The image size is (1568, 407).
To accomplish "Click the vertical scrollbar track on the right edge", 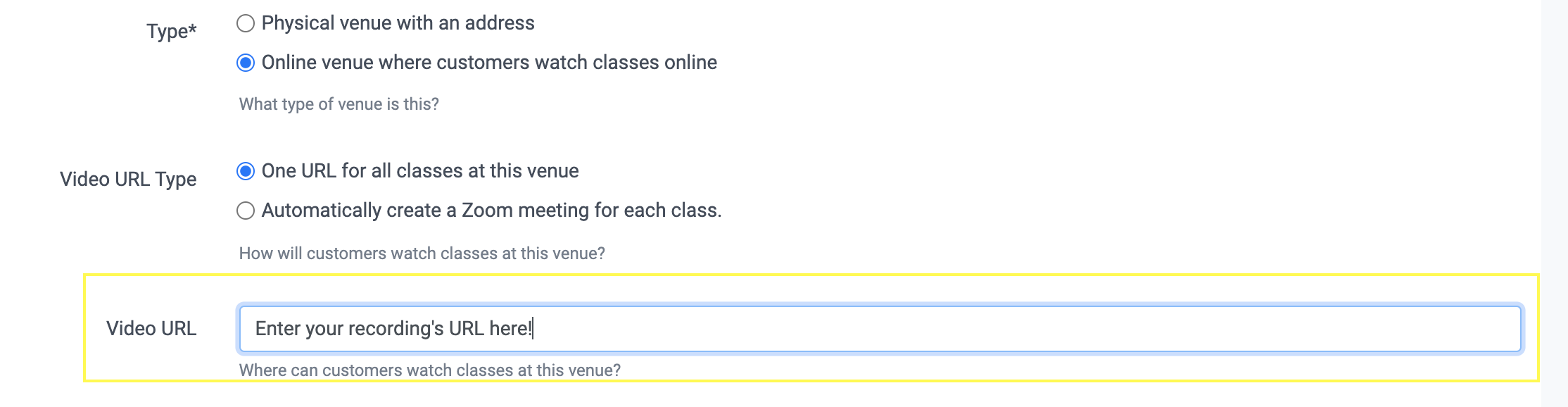I will coord(1554,203).
